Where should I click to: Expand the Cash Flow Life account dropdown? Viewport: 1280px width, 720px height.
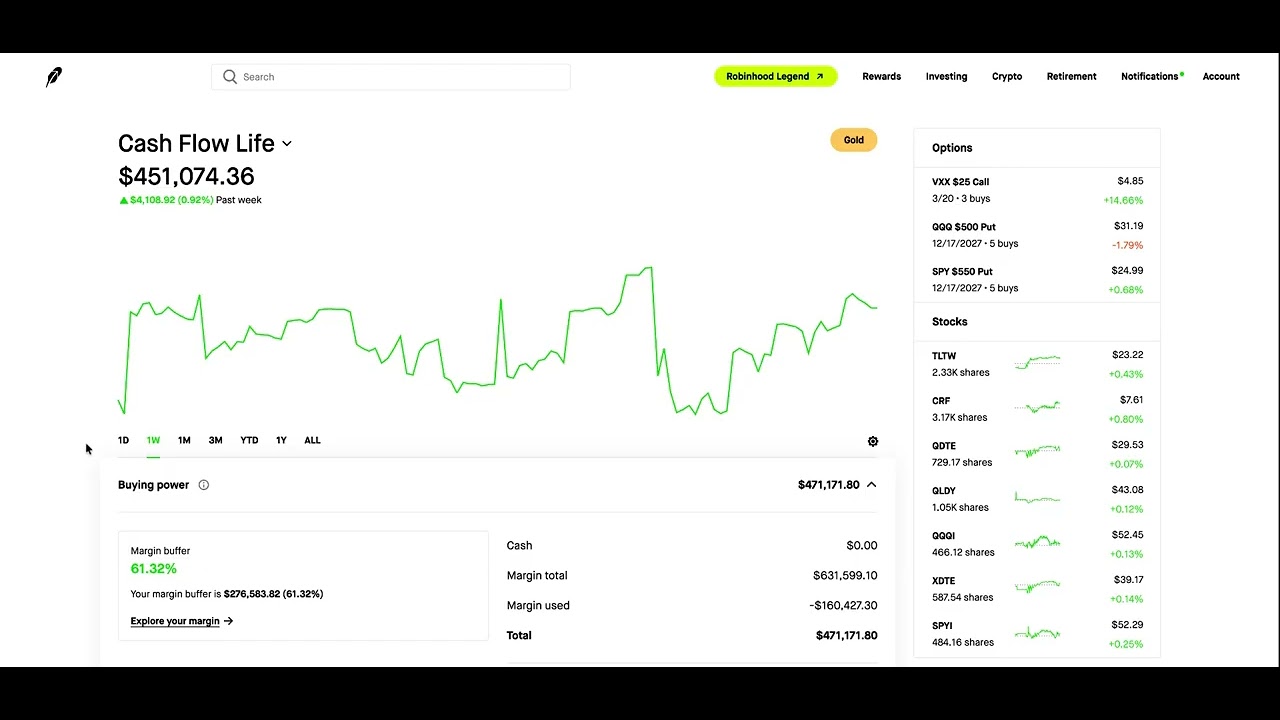tap(287, 144)
